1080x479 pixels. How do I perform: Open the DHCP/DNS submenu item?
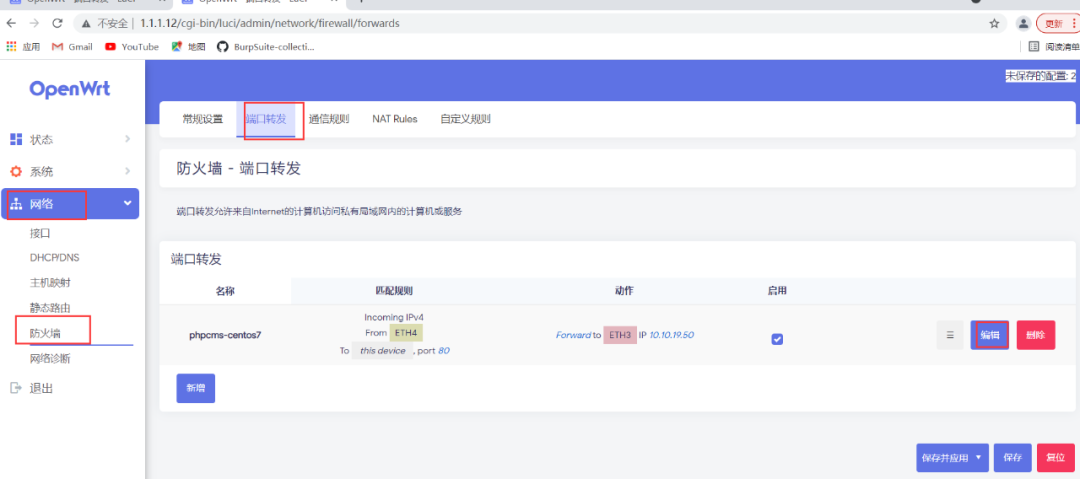click(54, 258)
